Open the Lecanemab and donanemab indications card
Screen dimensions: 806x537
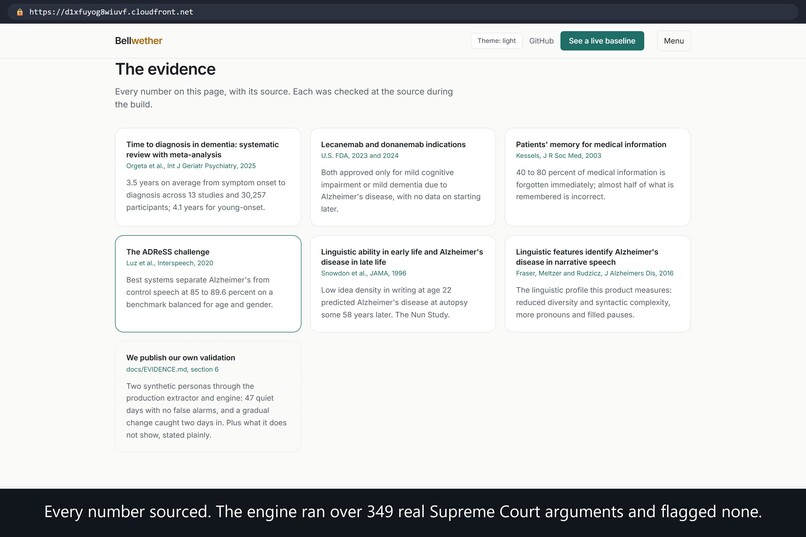402,177
